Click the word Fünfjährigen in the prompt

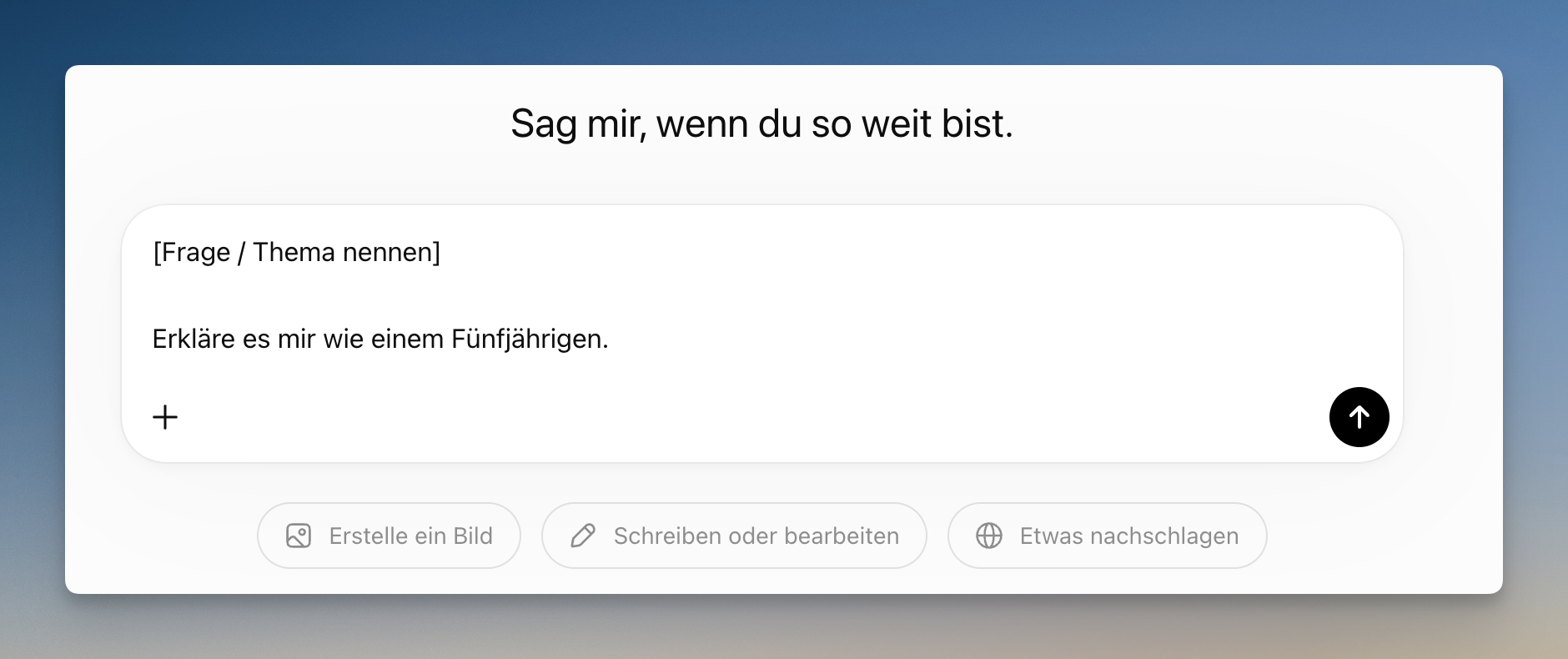(530, 339)
